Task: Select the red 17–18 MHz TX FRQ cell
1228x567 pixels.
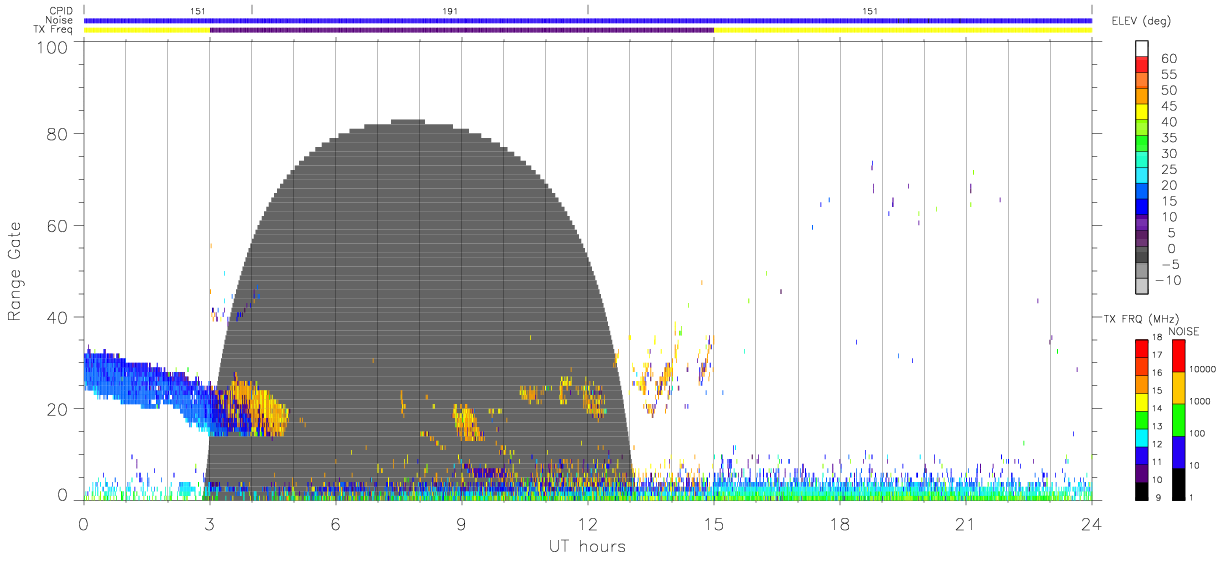Action: click(1142, 347)
